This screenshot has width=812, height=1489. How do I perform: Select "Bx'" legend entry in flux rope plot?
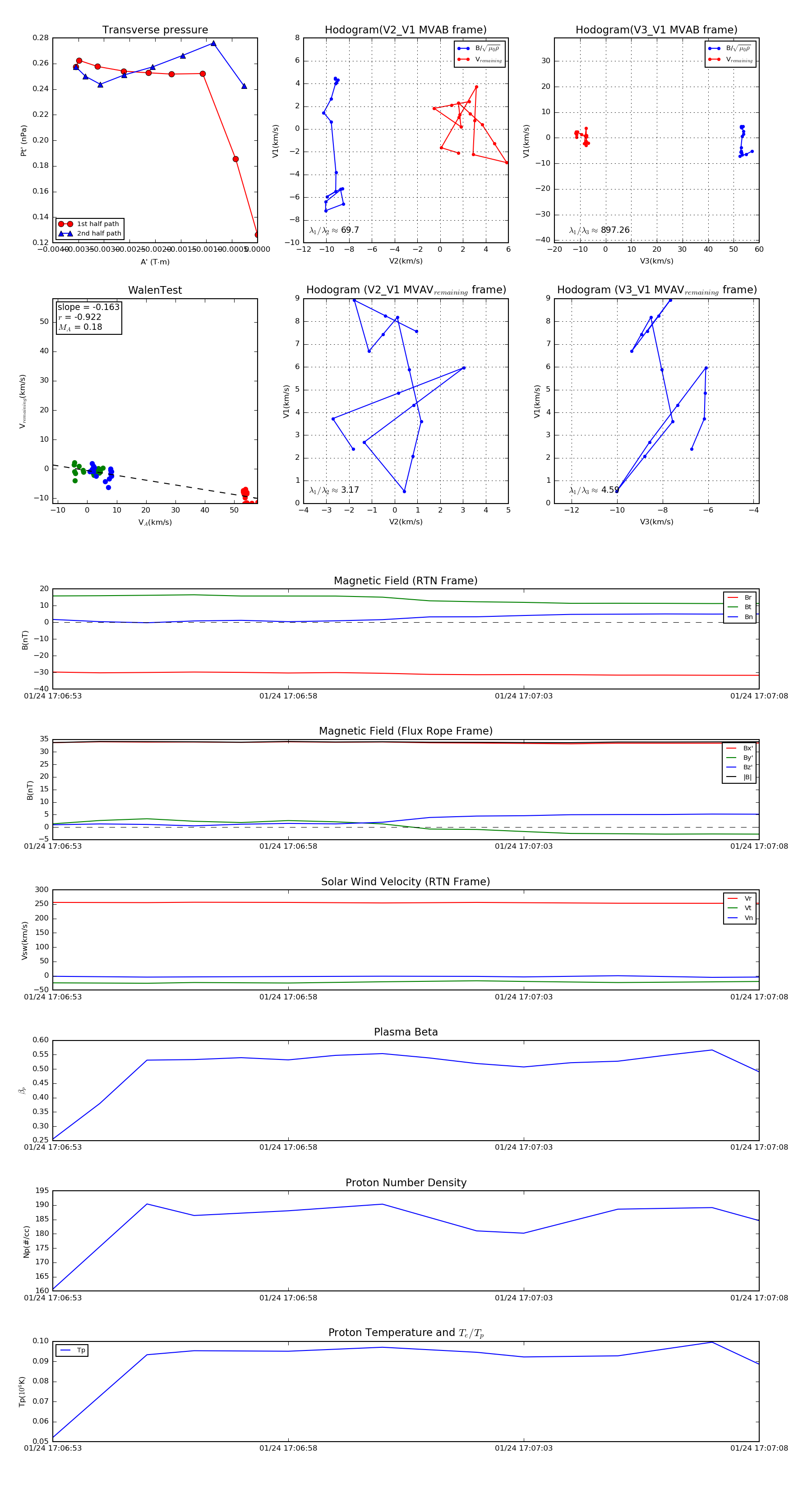tap(739, 748)
